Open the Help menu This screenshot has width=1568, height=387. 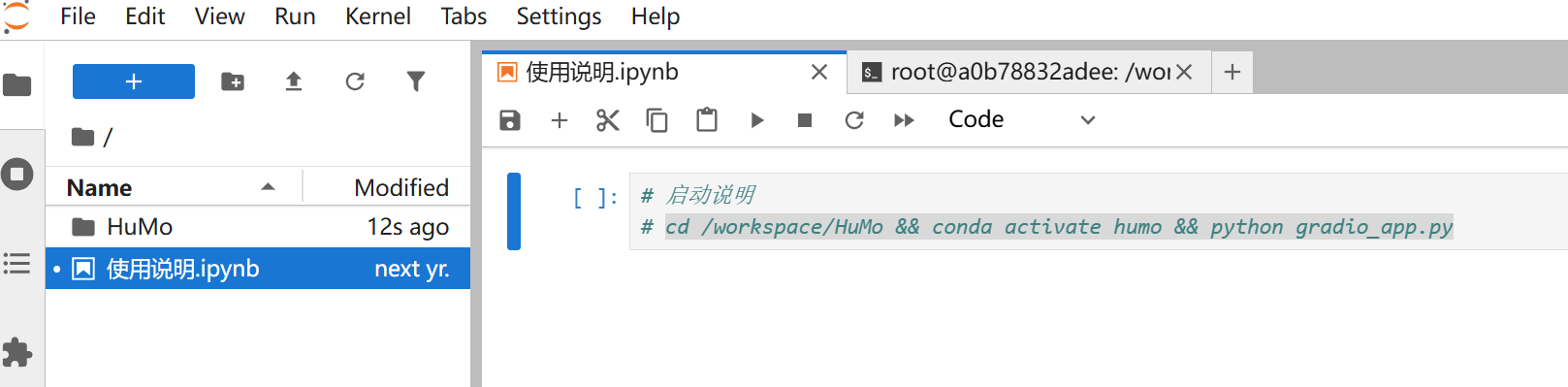pos(656,16)
